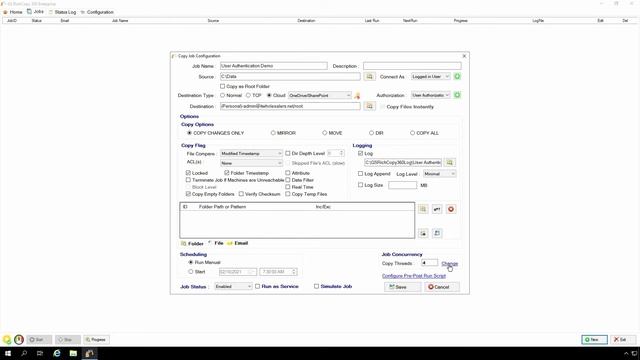Select COPY CHANGES ONLY option
The height and width of the screenshot is (360, 640).
tap(189, 133)
